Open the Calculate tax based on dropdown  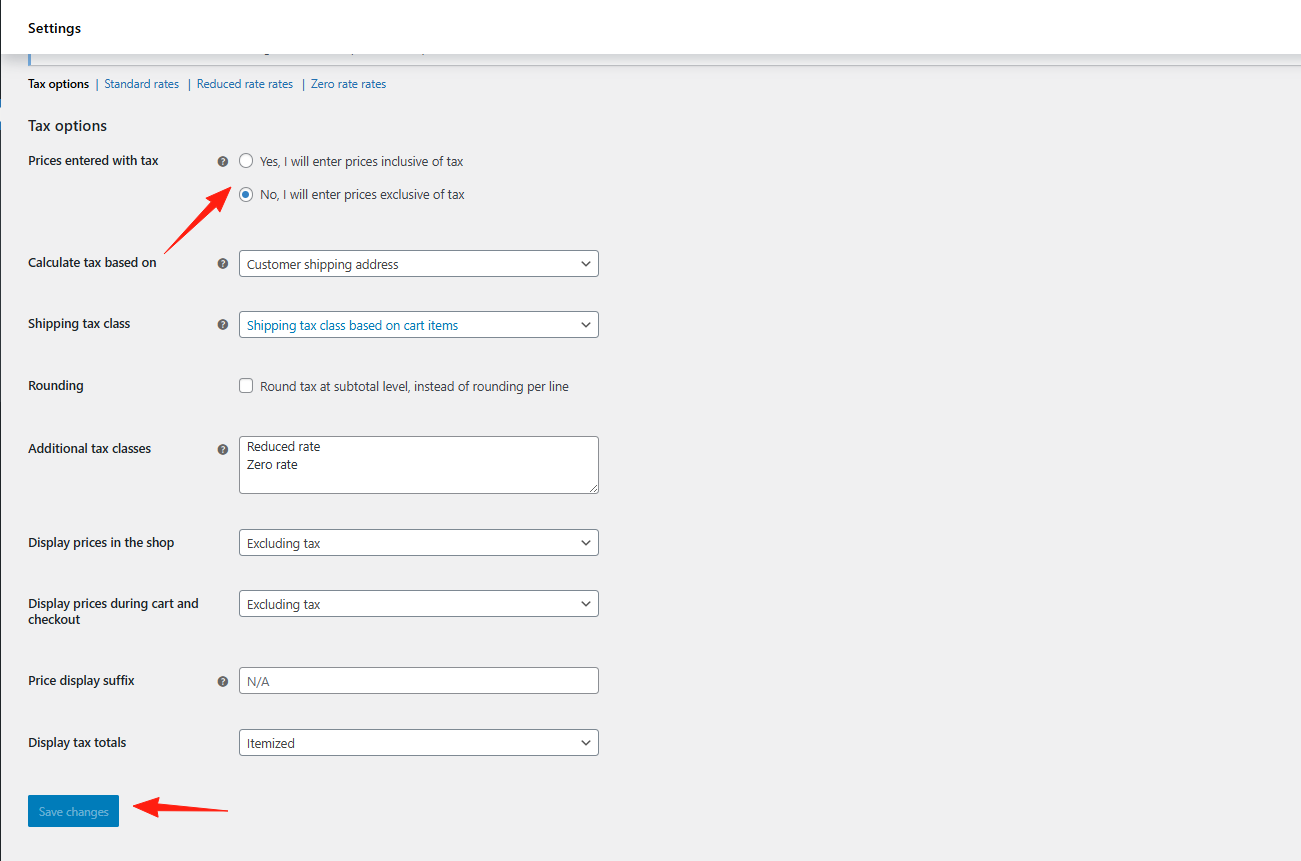click(x=418, y=264)
